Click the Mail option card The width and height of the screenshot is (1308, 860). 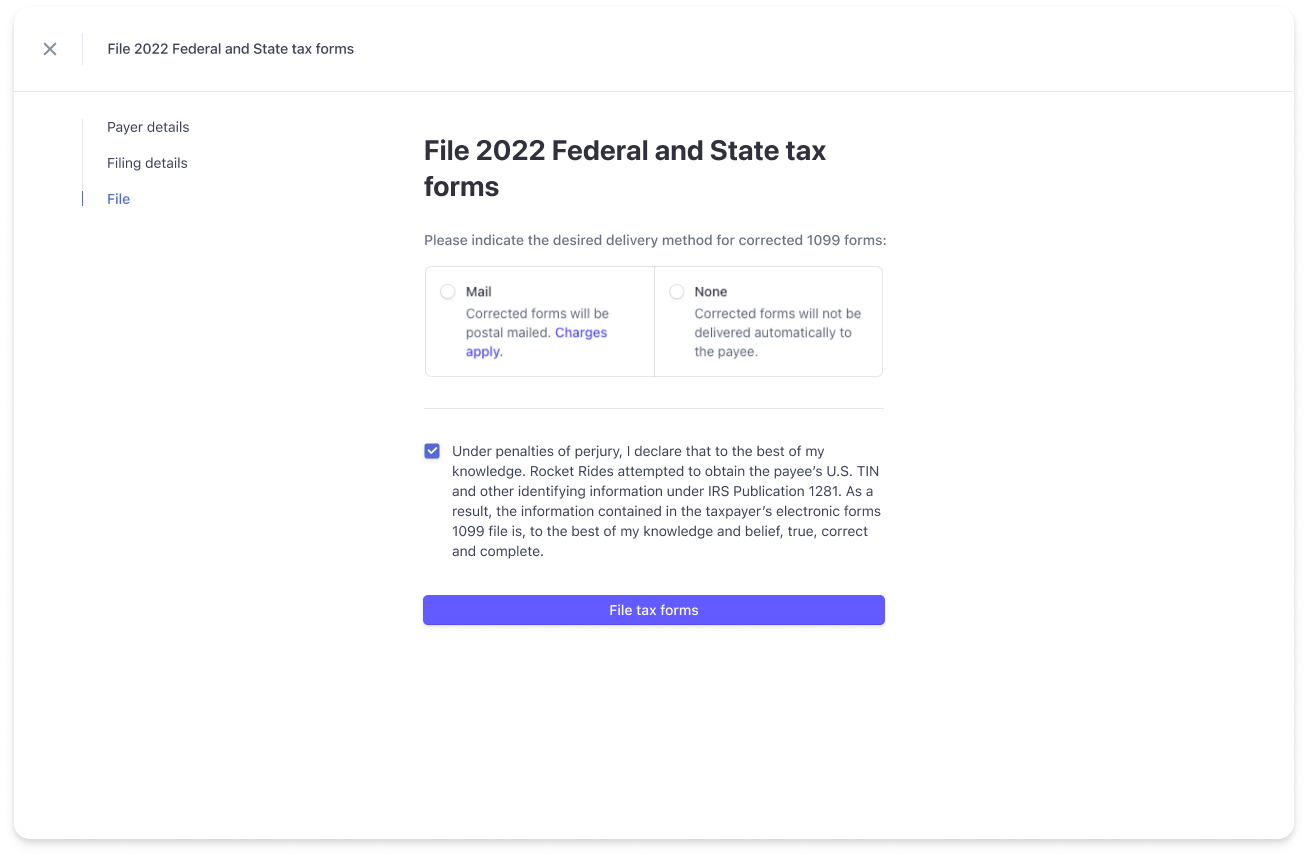[539, 320]
